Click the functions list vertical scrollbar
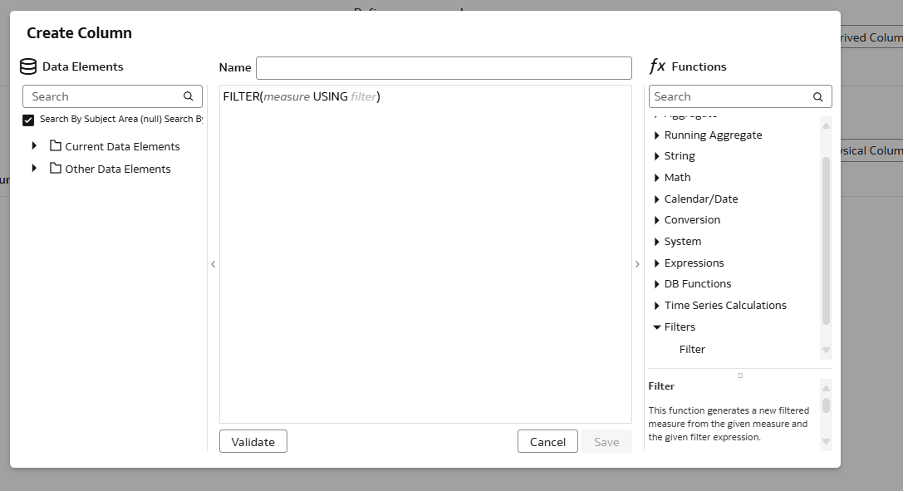The image size is (904, 492). (826, 240)
